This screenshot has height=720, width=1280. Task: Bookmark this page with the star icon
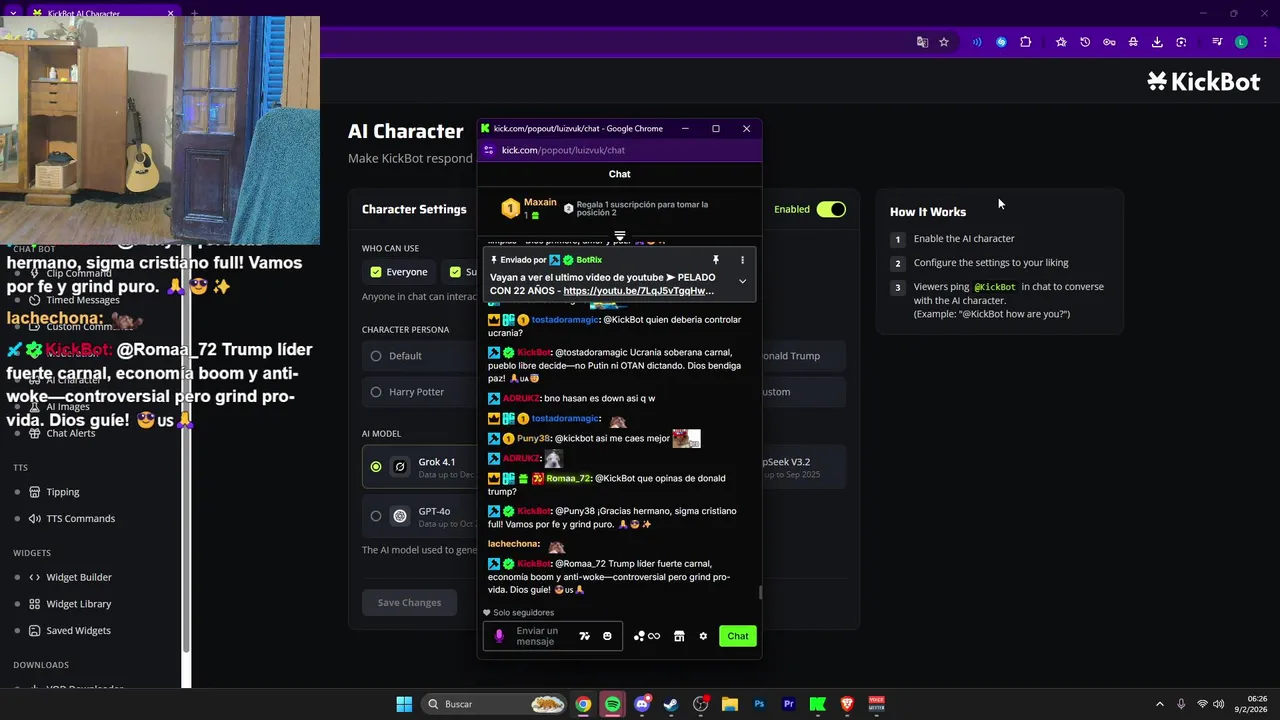pyautogui.click(x=943, y=42)
